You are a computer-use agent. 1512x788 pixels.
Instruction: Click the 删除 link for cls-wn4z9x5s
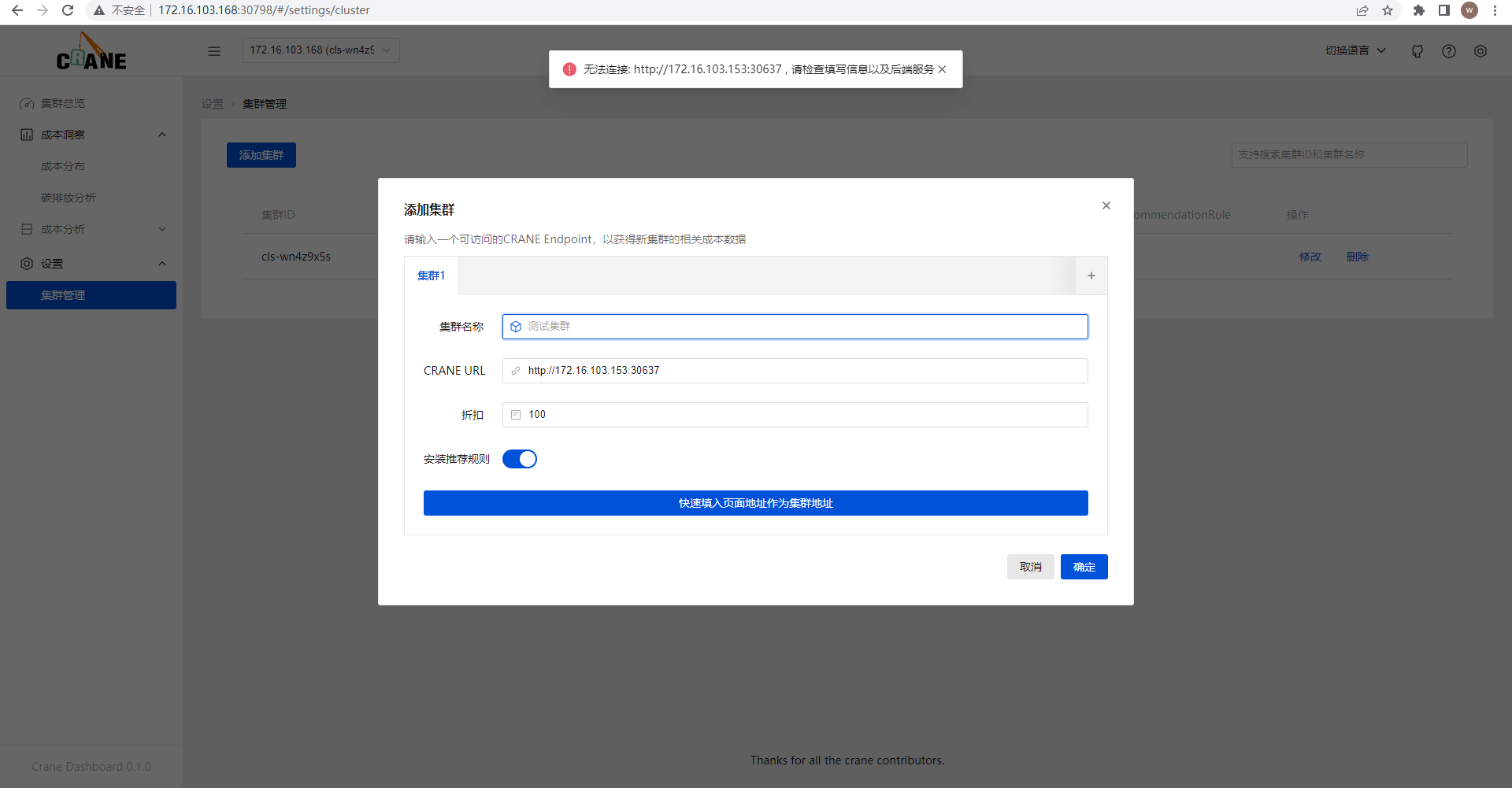(1358, 257)
